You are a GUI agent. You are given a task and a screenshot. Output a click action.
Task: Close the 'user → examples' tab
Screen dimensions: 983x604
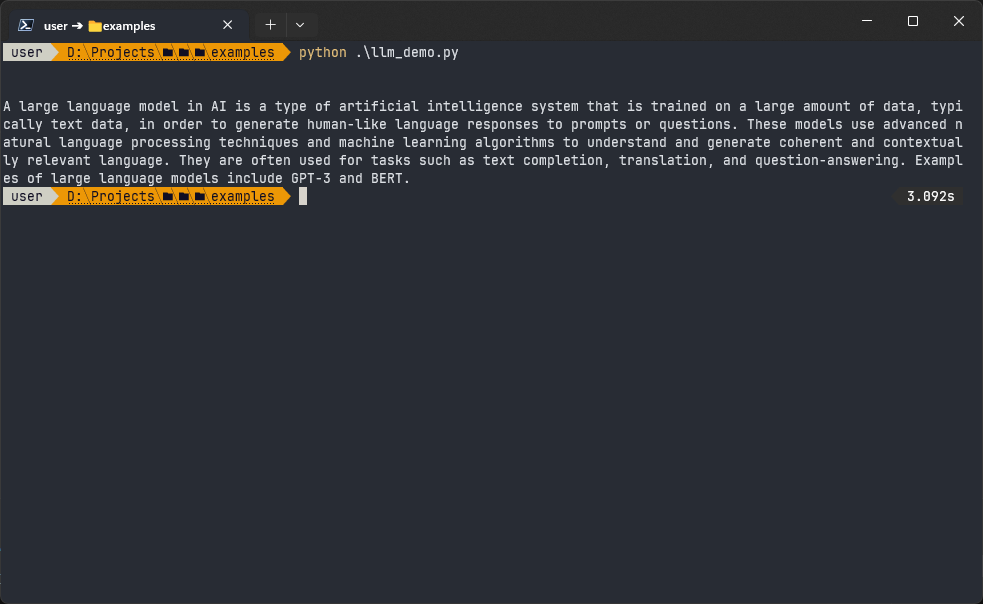[x=228, y=25]
